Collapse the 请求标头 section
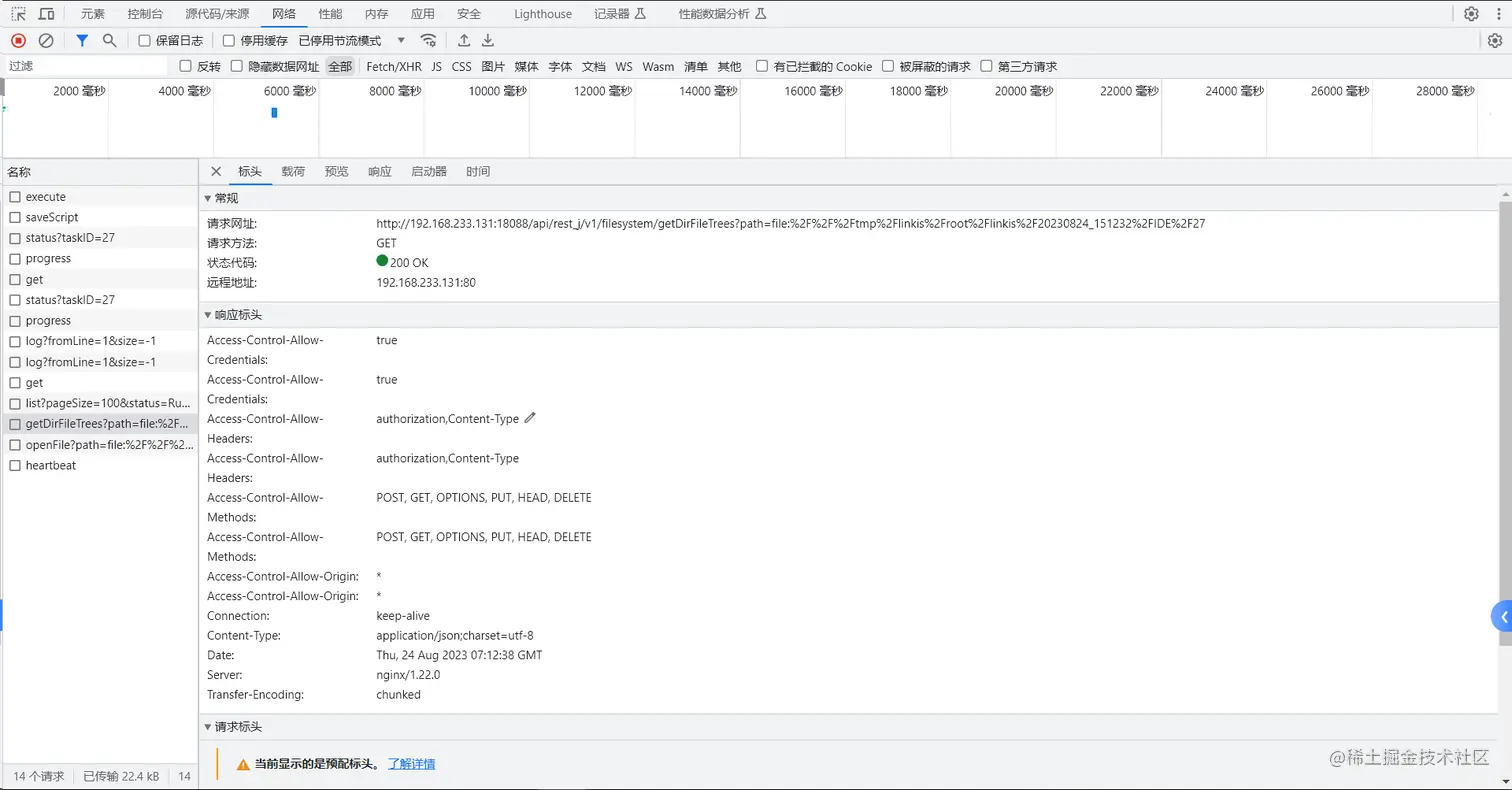Screen dimensions: 1512x790 click(208, 727)
